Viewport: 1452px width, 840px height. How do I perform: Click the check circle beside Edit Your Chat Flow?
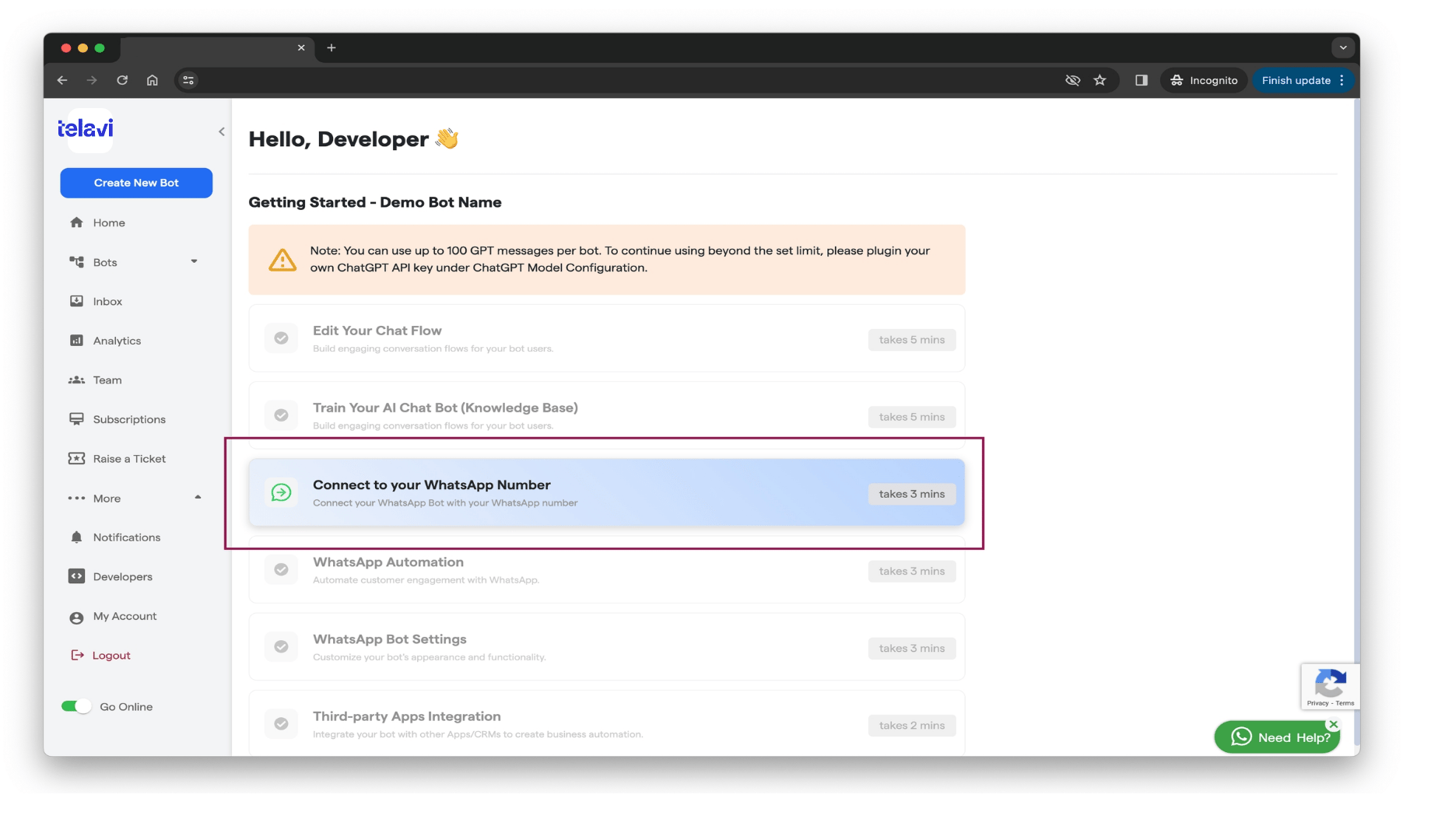[281, 338]
